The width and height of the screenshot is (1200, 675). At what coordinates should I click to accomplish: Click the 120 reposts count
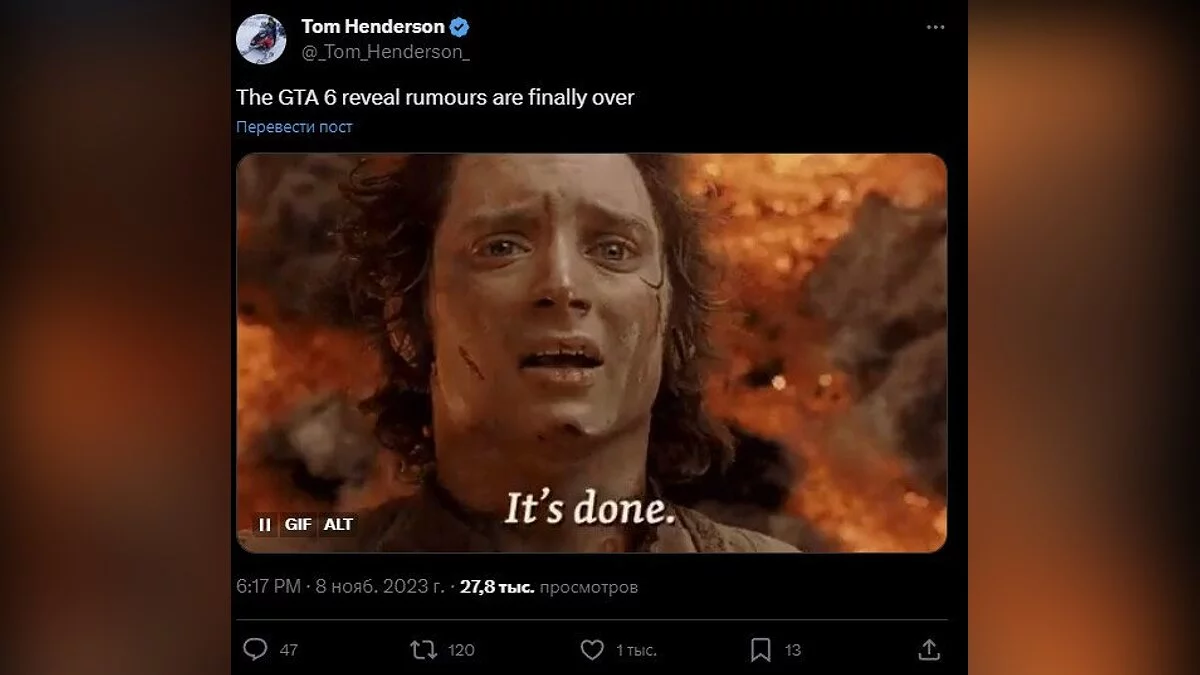pos(461,650)
